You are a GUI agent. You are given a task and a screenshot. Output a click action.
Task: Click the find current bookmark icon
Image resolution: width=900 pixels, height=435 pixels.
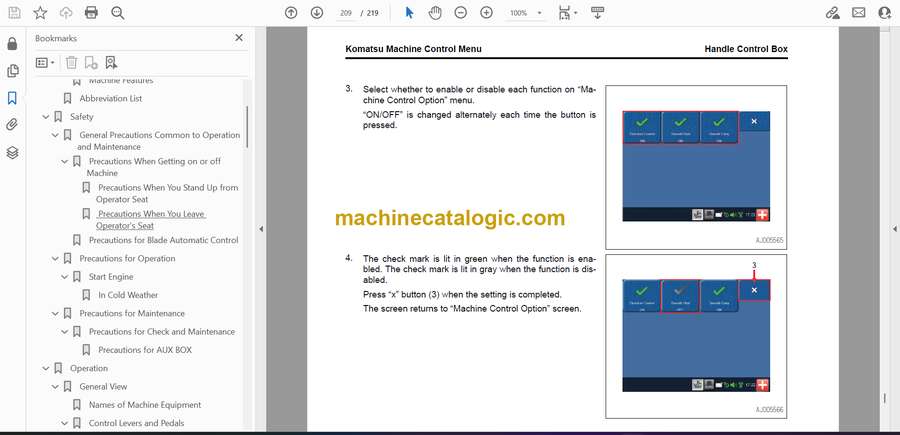[x=111, y=63]
